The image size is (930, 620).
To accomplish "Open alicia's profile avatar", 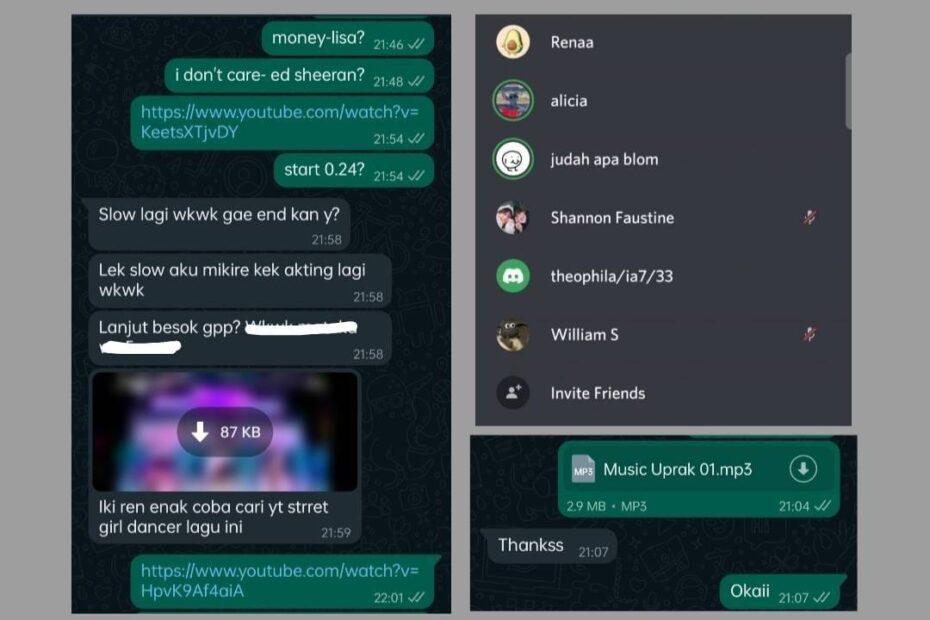I will pyautogui.click(x=513, y=100).
